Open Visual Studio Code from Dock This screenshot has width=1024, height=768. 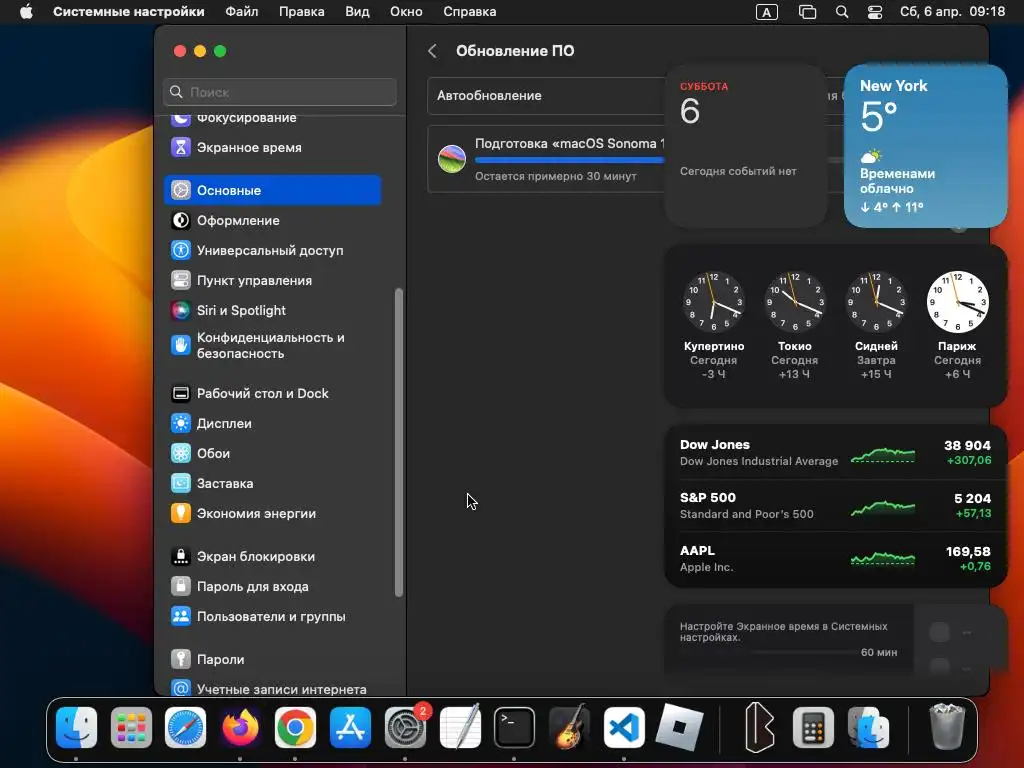point(624,727)
